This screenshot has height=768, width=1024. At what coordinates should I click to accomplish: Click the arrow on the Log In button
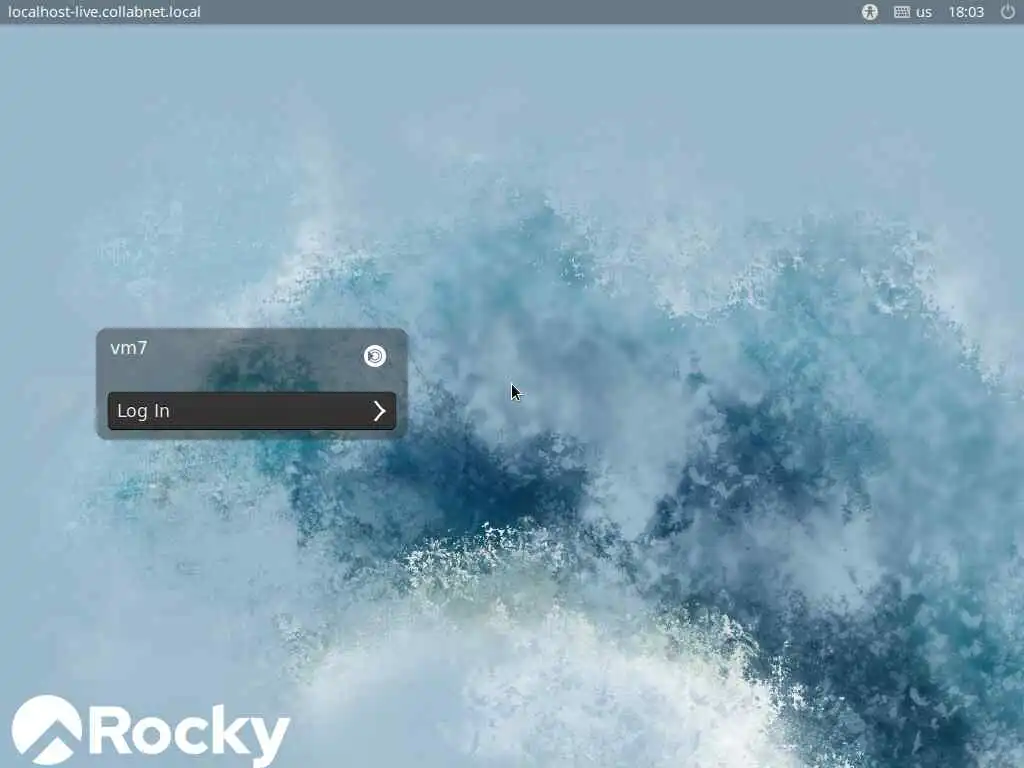pos(379,411)
